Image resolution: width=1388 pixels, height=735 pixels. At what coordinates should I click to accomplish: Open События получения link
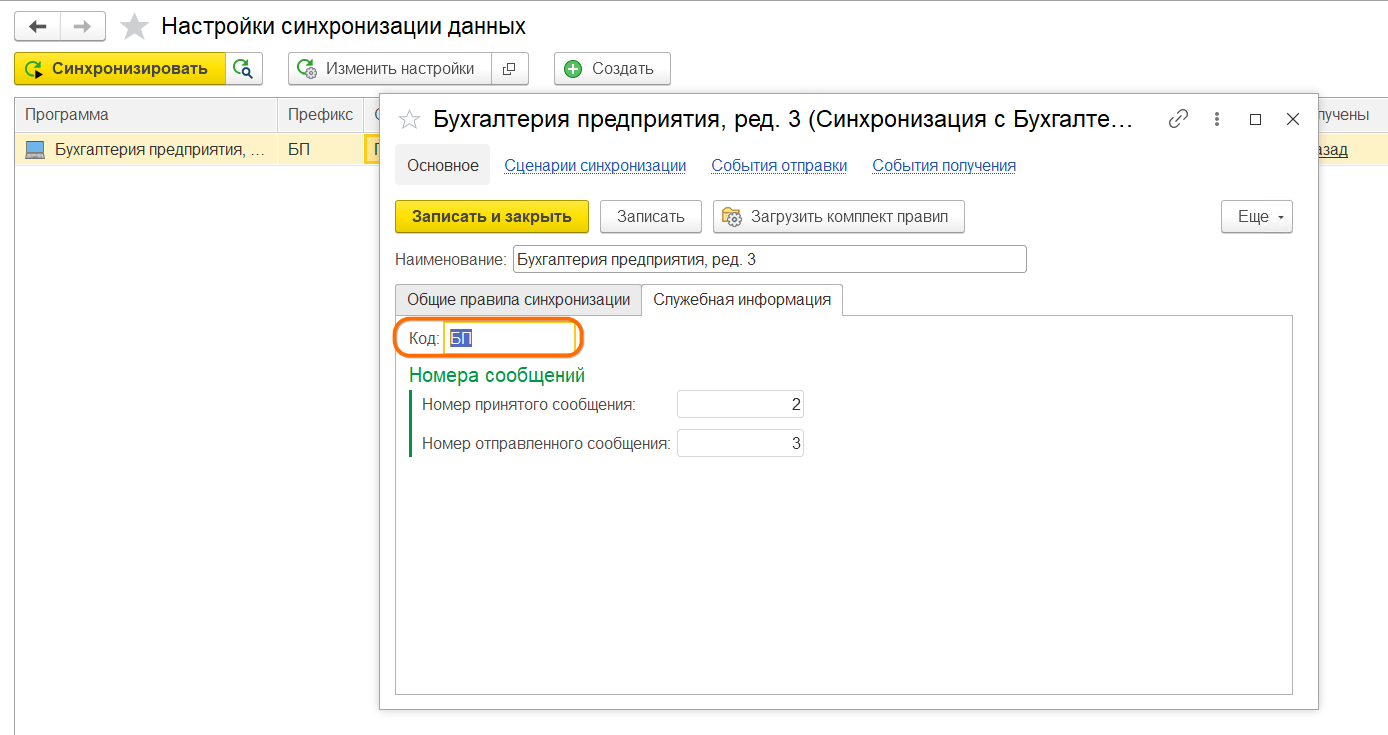944,166
